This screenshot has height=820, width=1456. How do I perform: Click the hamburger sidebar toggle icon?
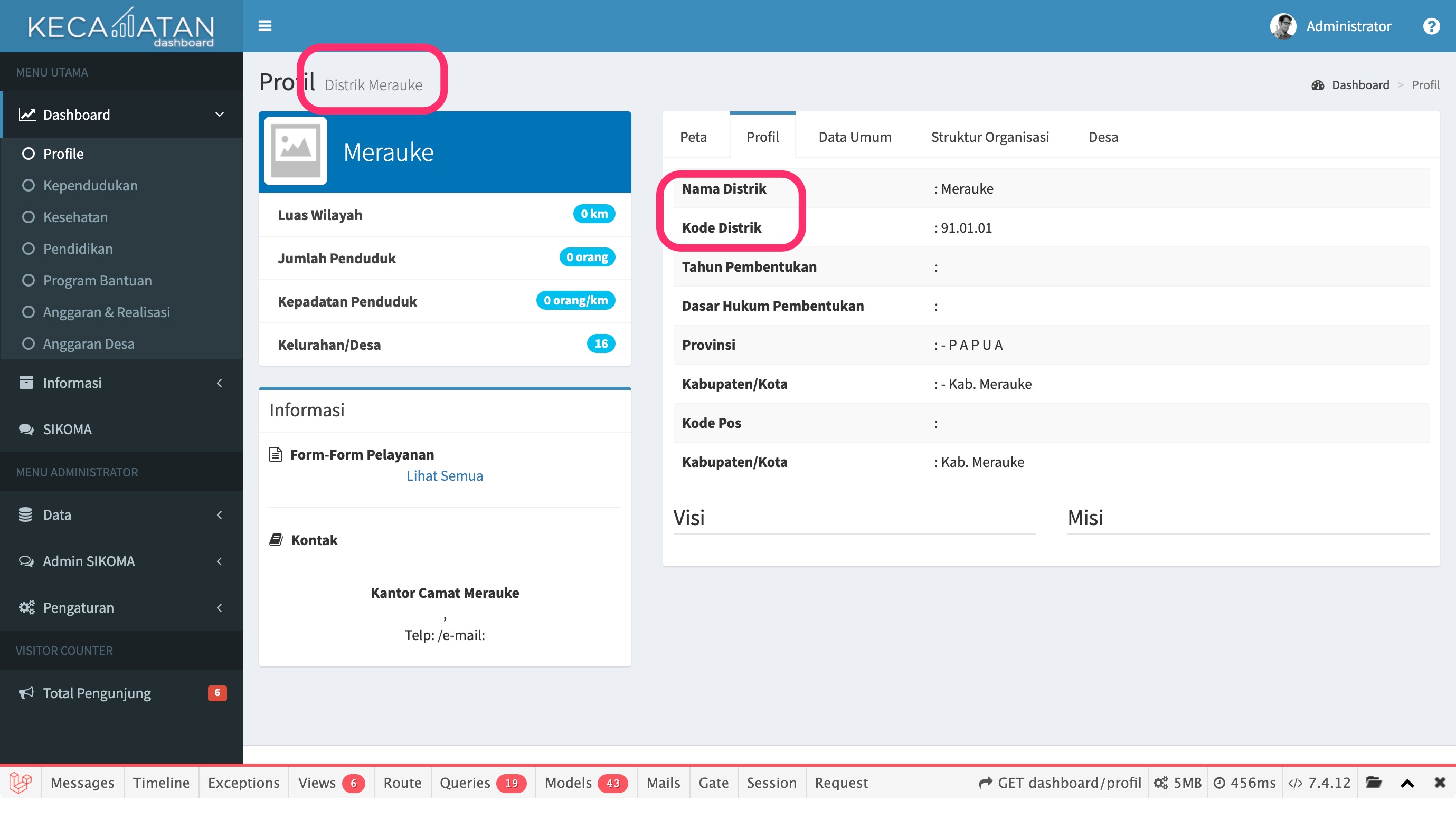(264, 26)
